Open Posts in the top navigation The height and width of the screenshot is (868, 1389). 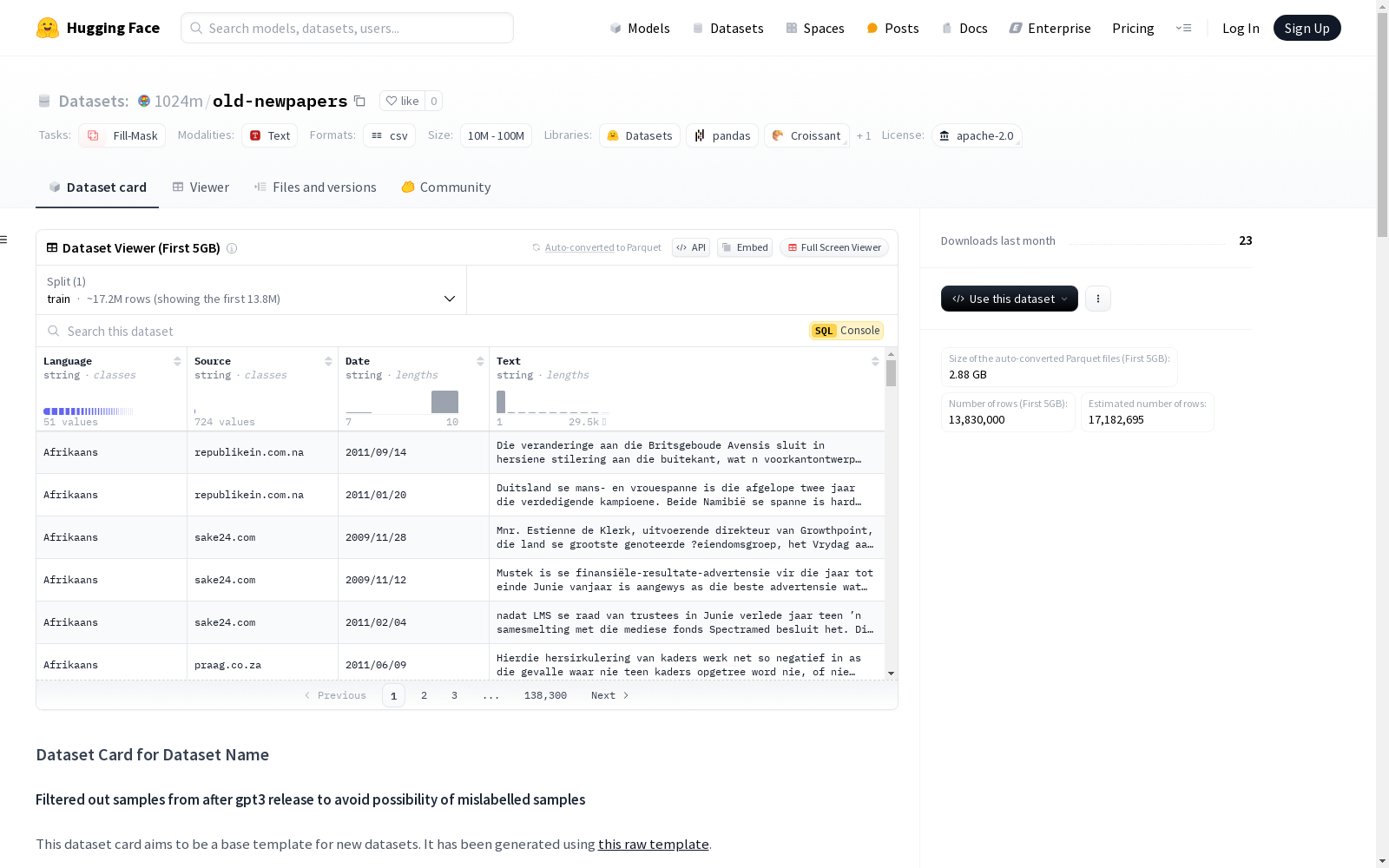(892, 28)
